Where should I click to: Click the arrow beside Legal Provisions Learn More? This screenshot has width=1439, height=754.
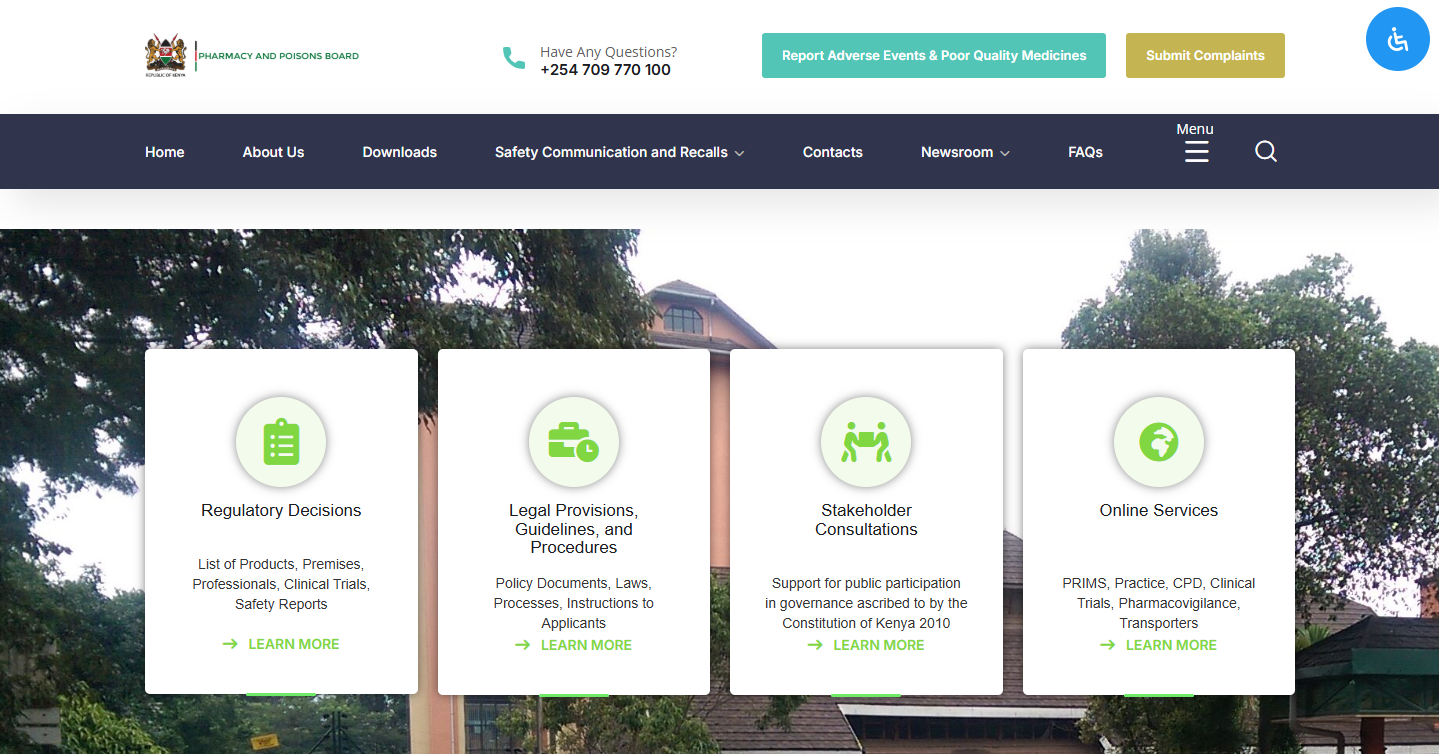(x=523, y=645)
